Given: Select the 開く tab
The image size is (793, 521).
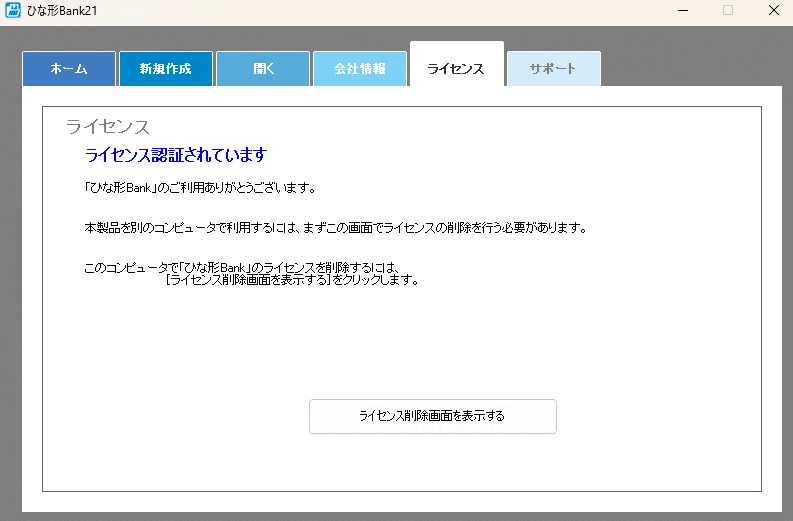Looking at the screenshot, I should (263, 69).
